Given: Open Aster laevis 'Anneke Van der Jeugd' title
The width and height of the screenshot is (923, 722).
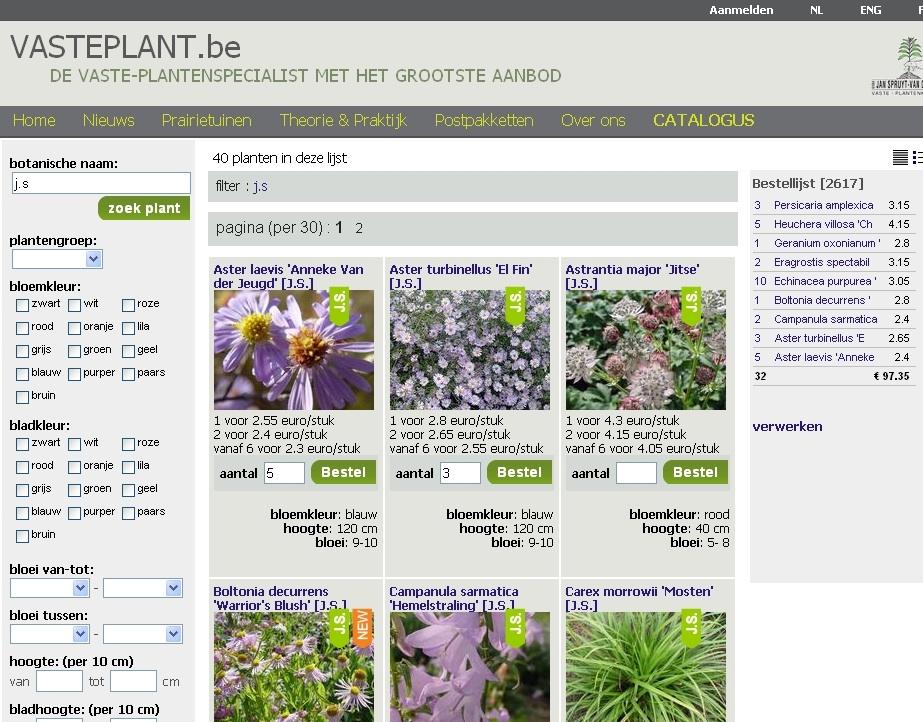Looking at the screenshot, I should tap(288, 277).
